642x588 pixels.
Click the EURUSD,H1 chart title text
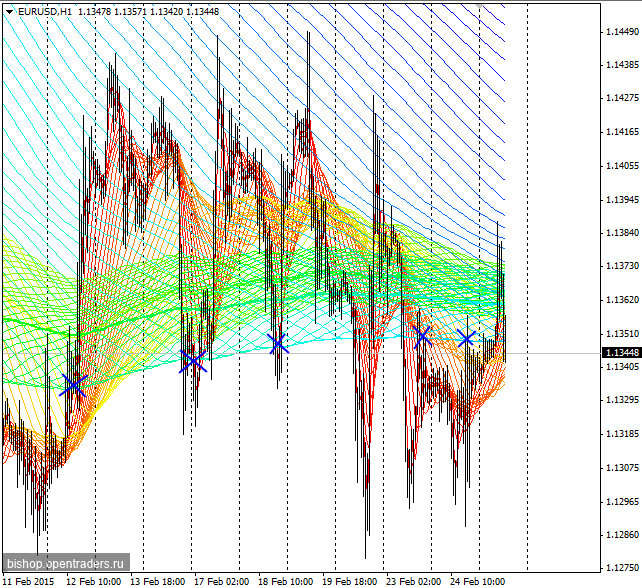pyautogui.click(x=45, y=12)
